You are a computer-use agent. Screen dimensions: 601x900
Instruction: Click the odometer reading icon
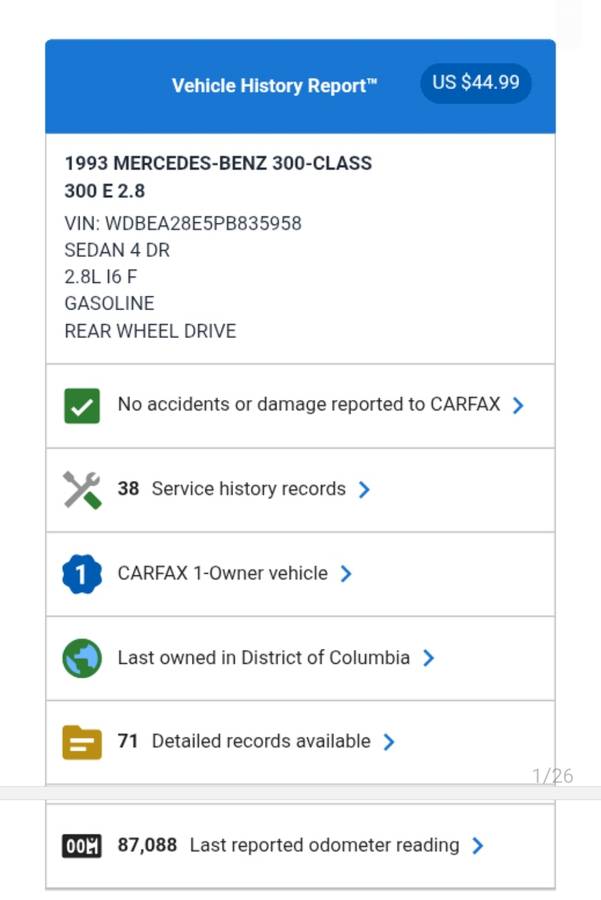82,846
